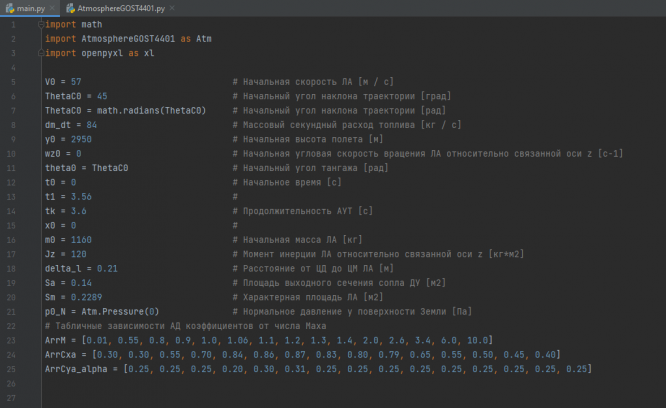The height and width of the screenshot is (408, 666).
Task: Switch to the main.py editor tab
Action: point(28,7)
